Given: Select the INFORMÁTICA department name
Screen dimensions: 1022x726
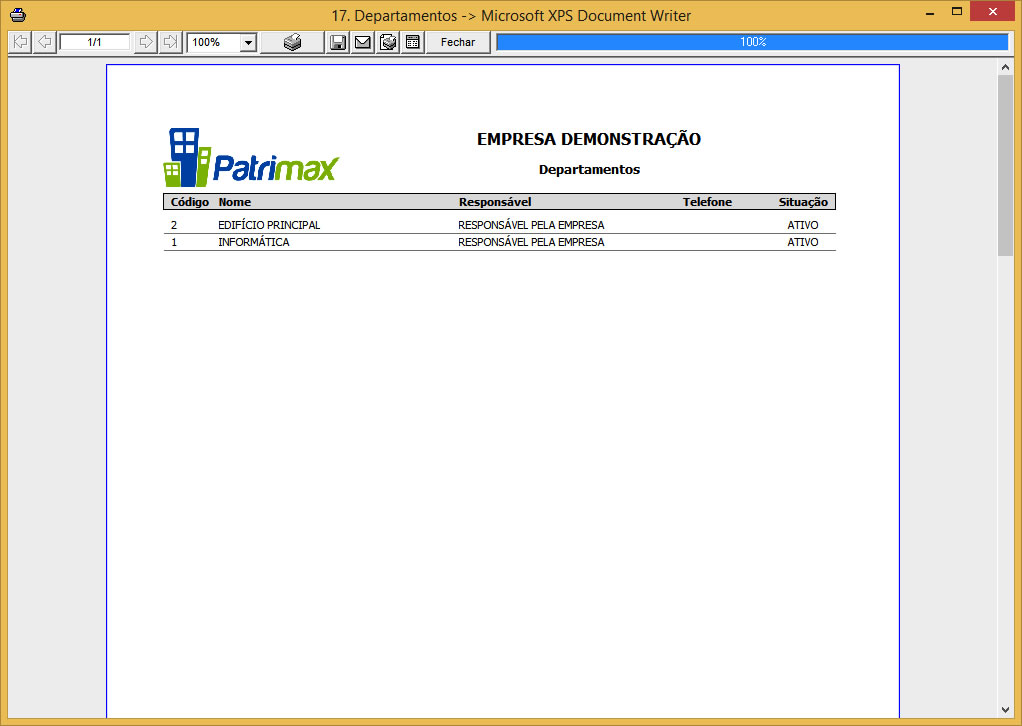Looking at the screenshot, I should coord(254,242).
